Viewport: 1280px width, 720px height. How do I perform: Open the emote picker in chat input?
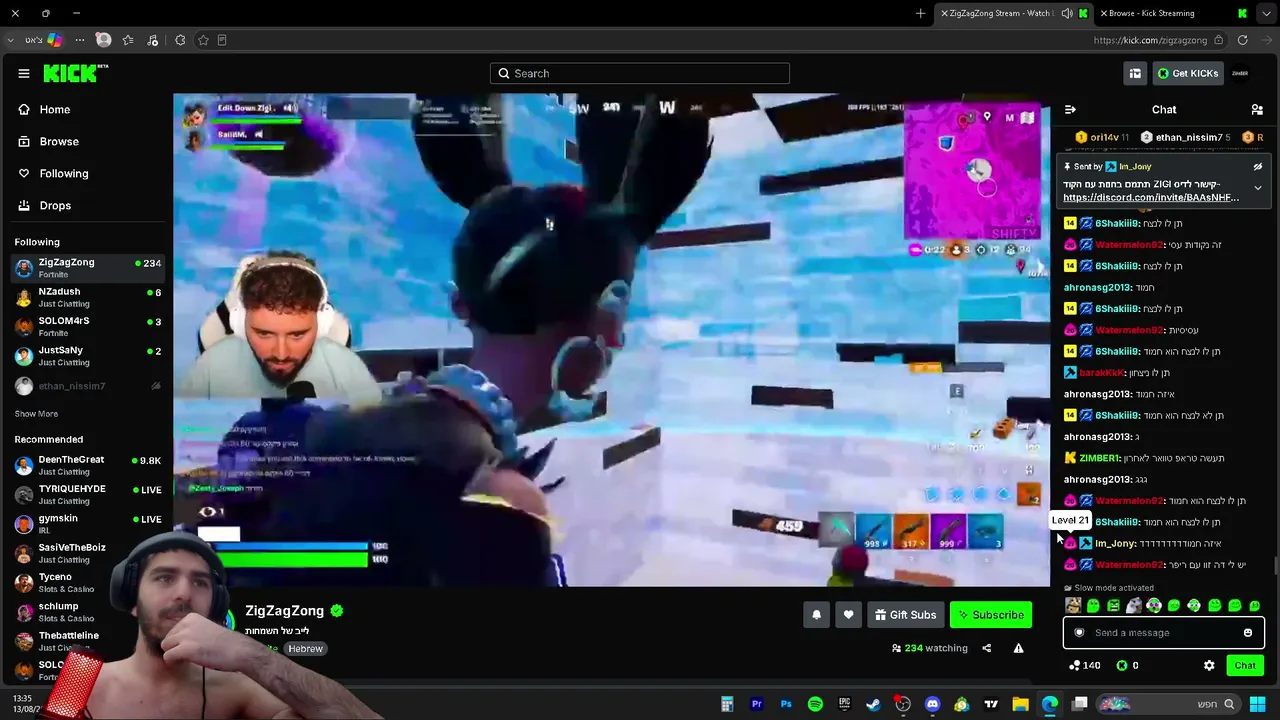pos(1248,632)
